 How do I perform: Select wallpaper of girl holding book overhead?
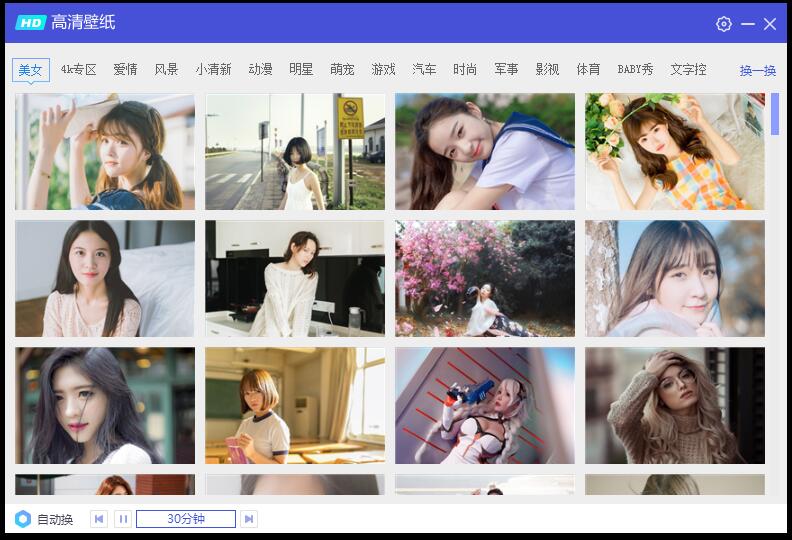coord(105,152)
